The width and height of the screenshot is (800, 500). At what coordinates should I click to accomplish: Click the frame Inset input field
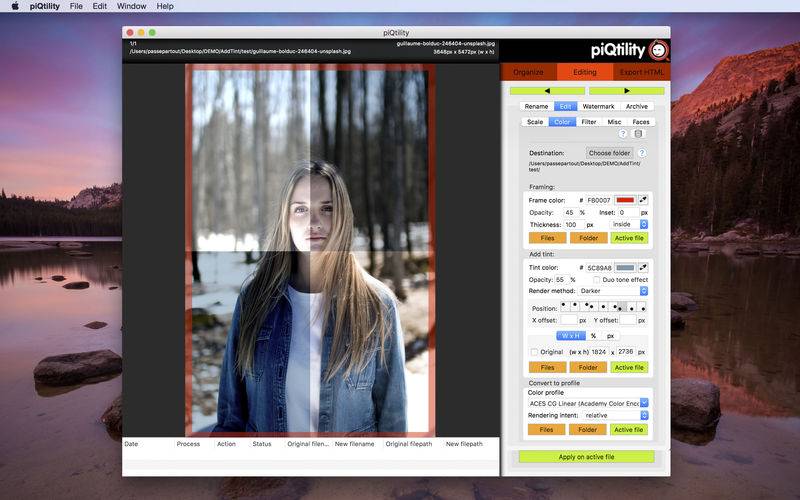coord(628,212)
